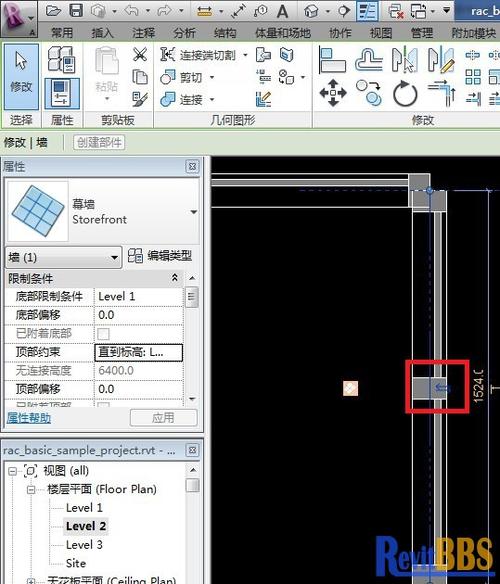Open the Default 3D View house icon
The image size is (500, 584).
click(311, 11)
